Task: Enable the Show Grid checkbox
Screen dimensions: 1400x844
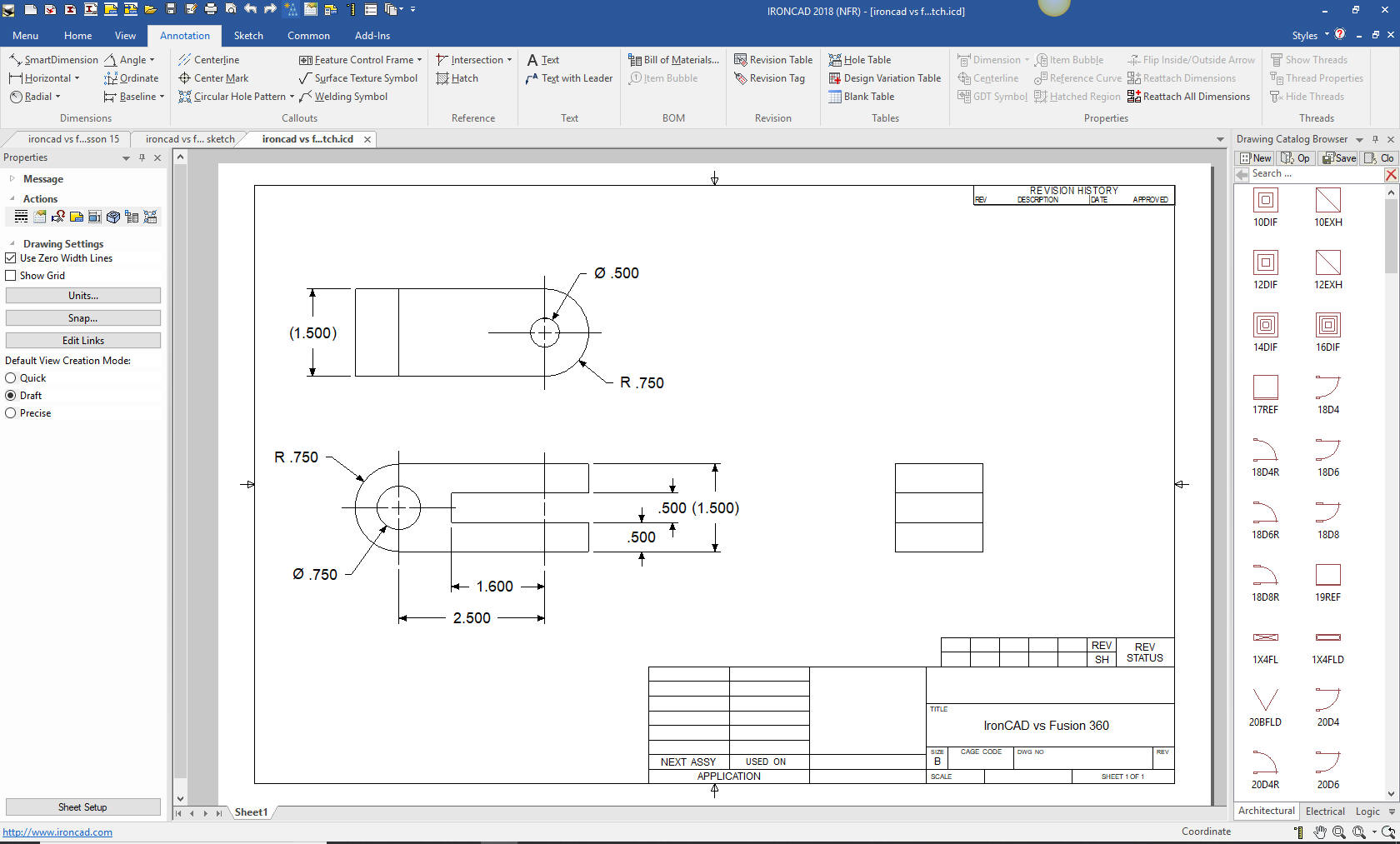Action: tap(11, 276)
